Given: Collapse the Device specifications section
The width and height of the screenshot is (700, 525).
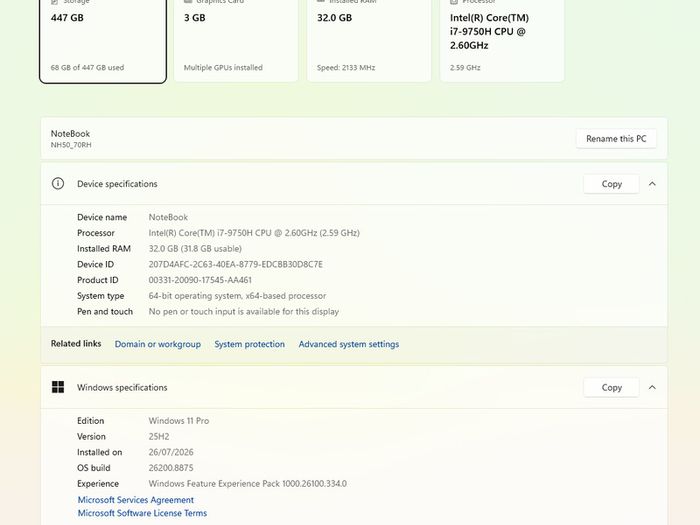Looking at the screenshot, I should tap(652, 184).
